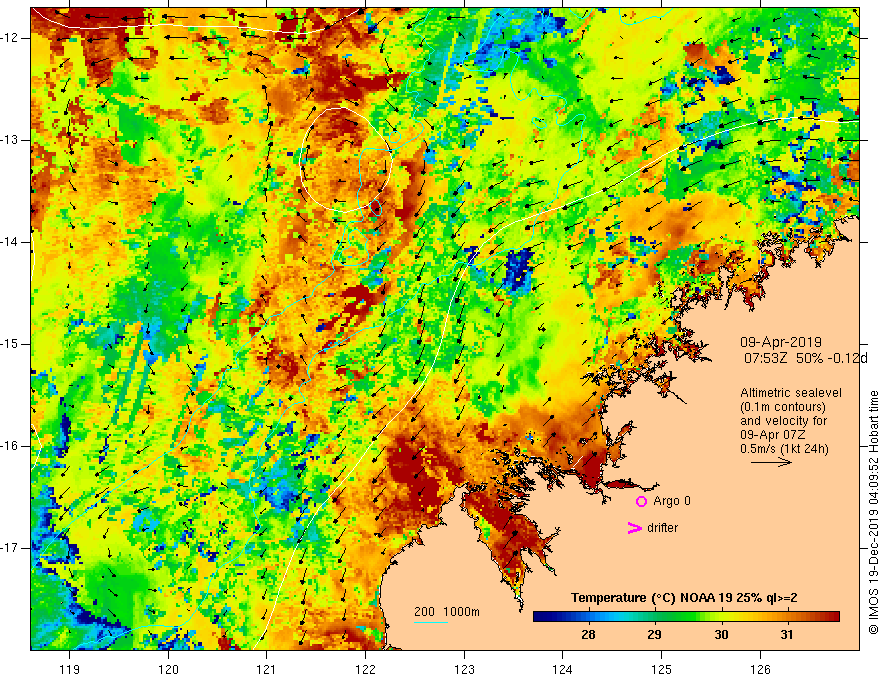Click the '30' temperature scale label
The height and width of the screenshot is (680, 880).
pyautogui.click(x=721, y=635)
